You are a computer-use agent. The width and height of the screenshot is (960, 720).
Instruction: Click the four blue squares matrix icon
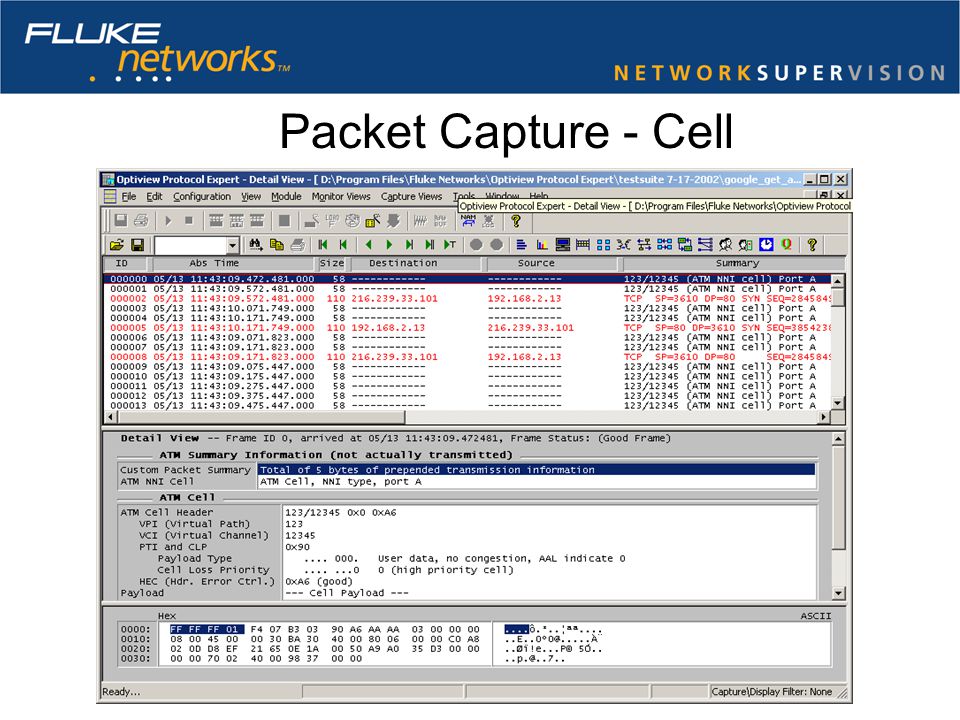pos(603,245)
